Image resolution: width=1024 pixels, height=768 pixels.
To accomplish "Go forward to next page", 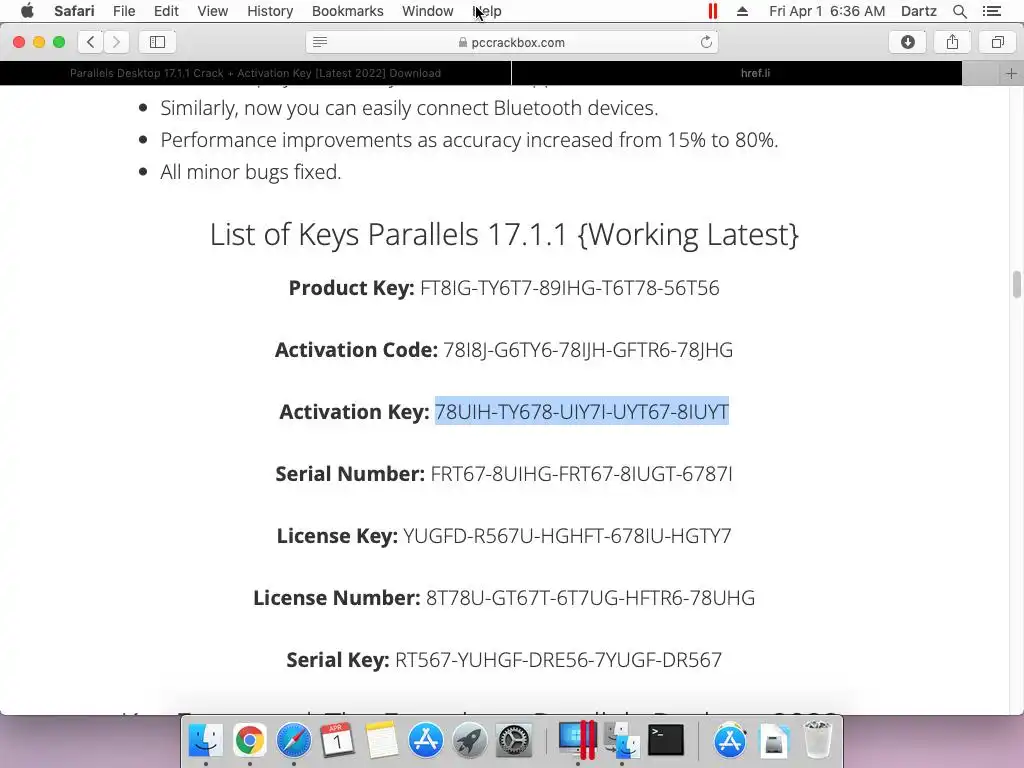I will [116, 42].
